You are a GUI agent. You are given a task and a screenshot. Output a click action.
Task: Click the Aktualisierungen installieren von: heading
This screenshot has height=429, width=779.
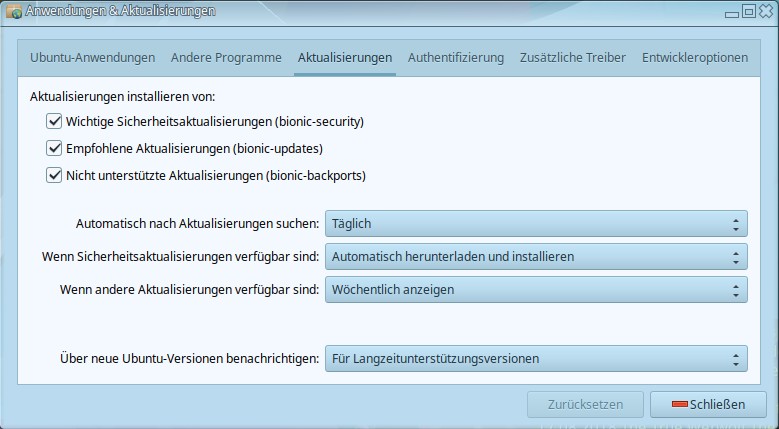pyautogui.click(x=122, y=96)
